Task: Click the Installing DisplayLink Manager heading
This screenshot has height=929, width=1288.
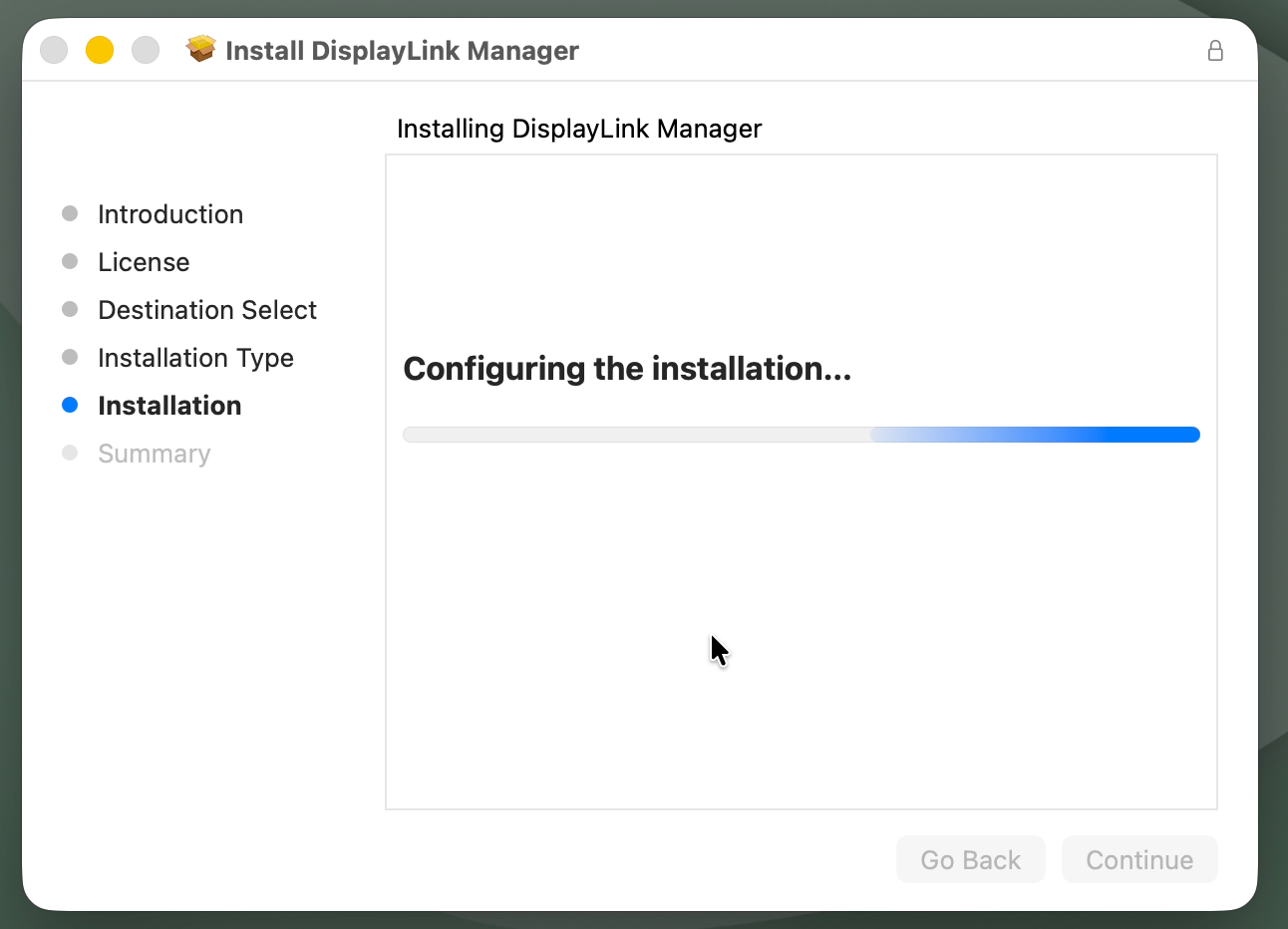Action: pyautogui.click(x=578, y=129)
